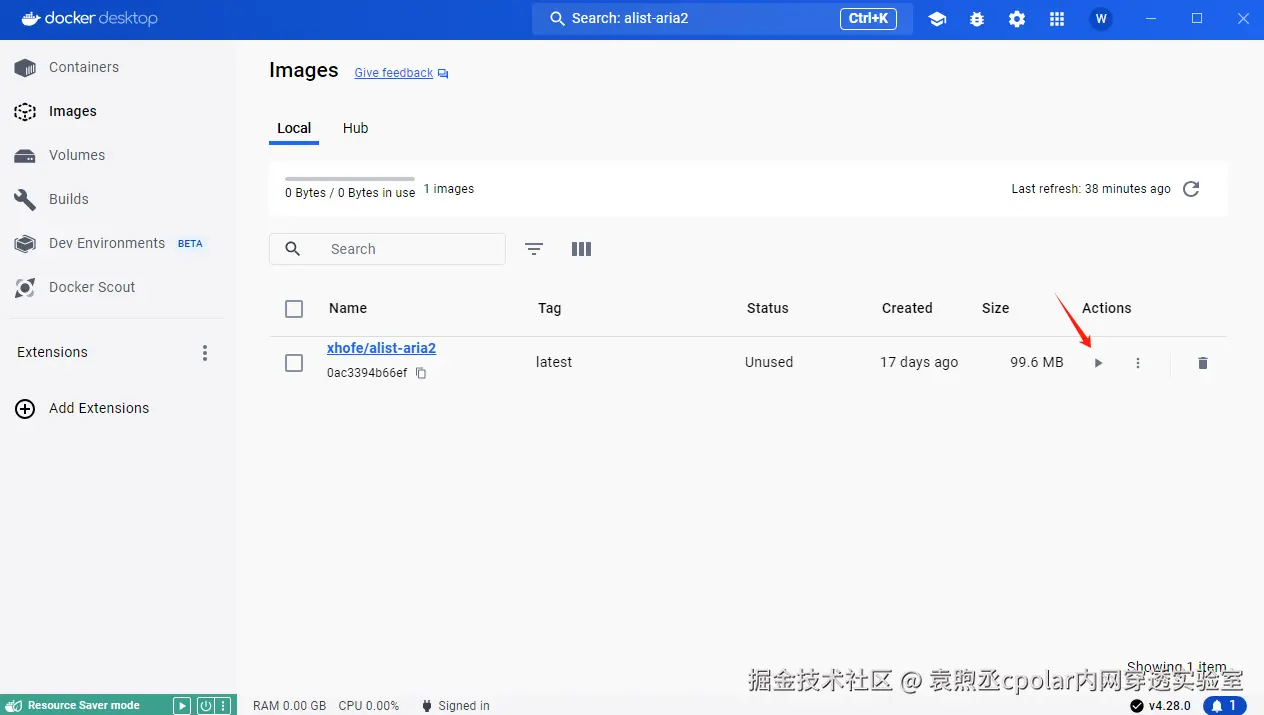Delete the xhofe/alist-aria2 image
1264x715 pixels.
click(x=1203, y=363)
